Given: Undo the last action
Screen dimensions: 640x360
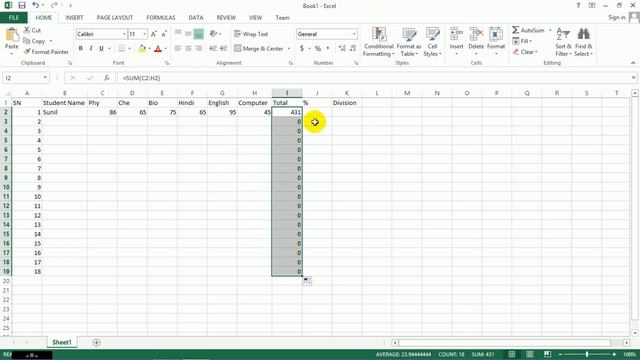Looking at the screenshot, I should [x=36, y=5].
